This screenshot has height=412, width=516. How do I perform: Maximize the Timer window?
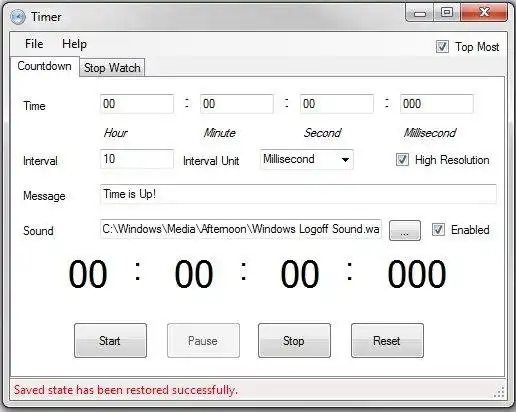pos(447,13)
